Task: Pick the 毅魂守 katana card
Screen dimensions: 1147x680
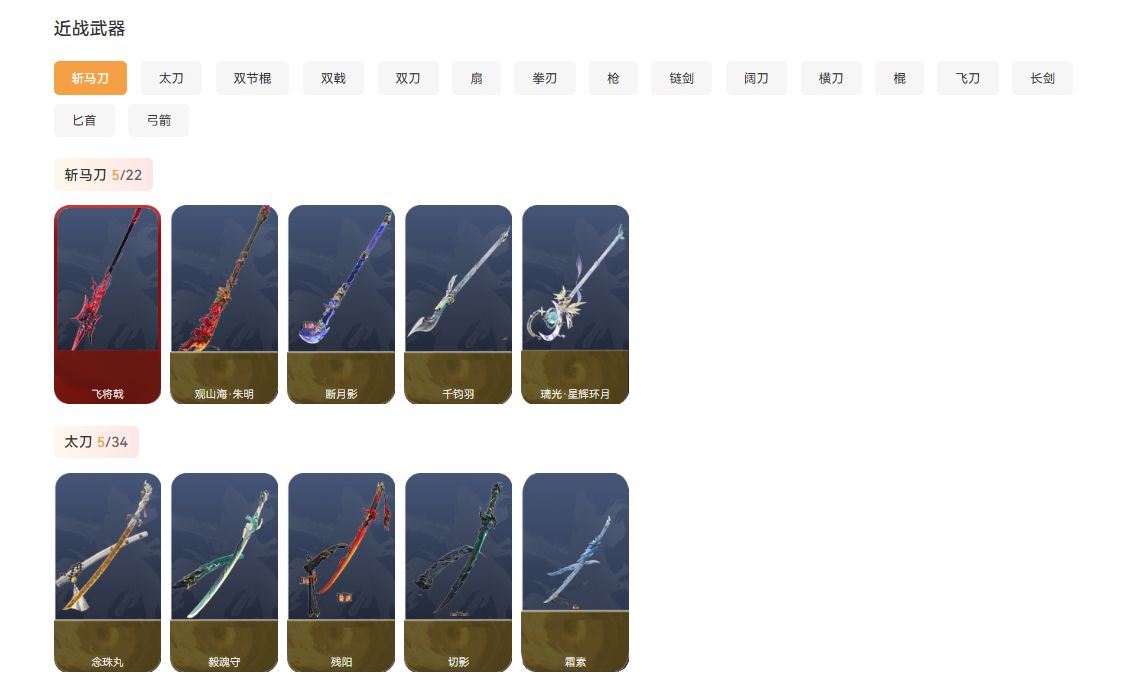Action: pyautogui.click(x=225, y=573)
